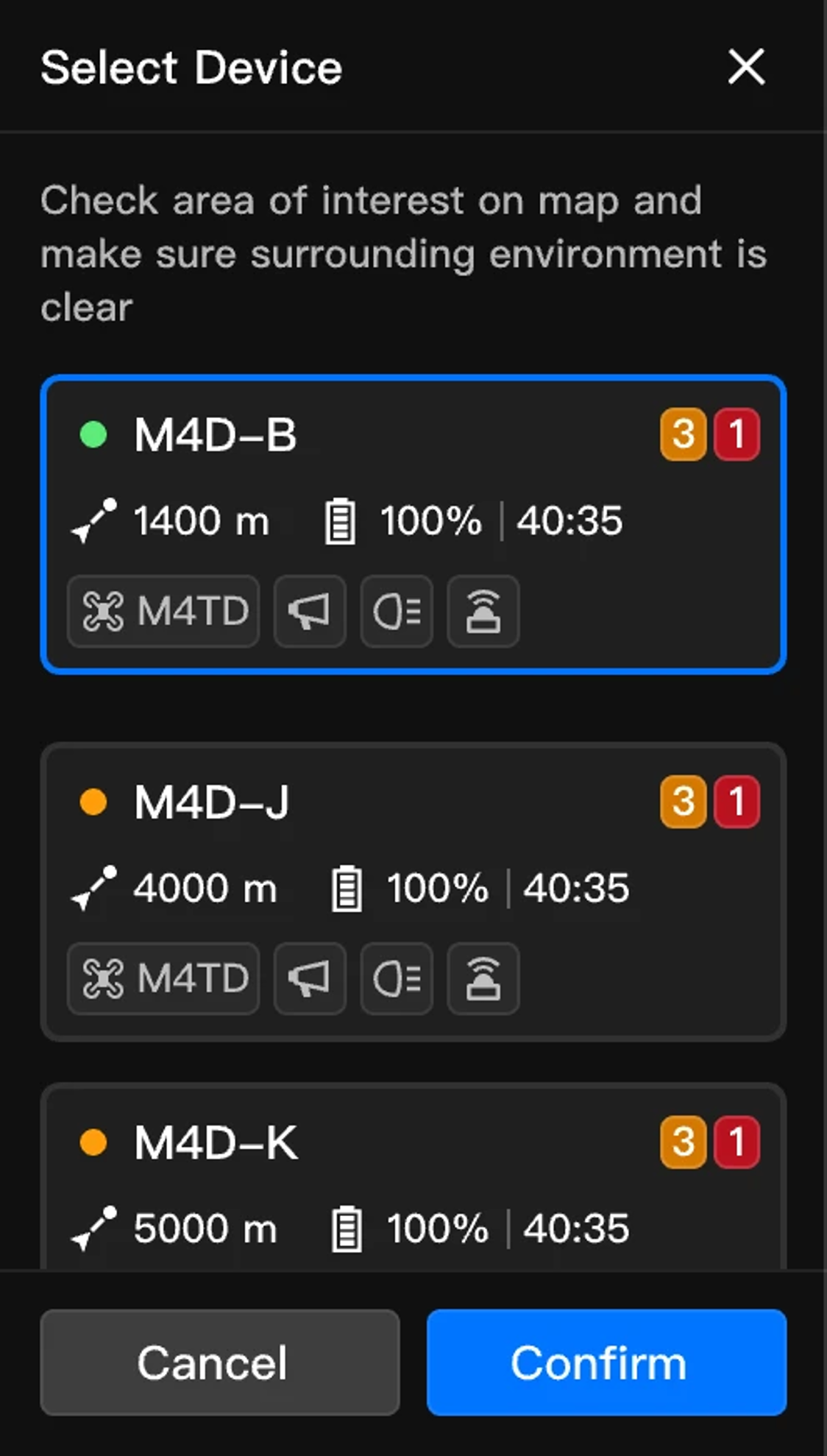Click the spotlight icon on M4D-J card
Screen dimensions: 827x1456
point(397,979)
